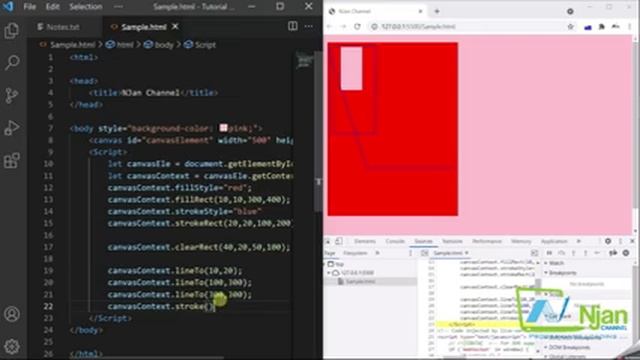Switch to the Console tab in DevTools
The width and height of the screenshot is (640, 360).
coord(395,241)
